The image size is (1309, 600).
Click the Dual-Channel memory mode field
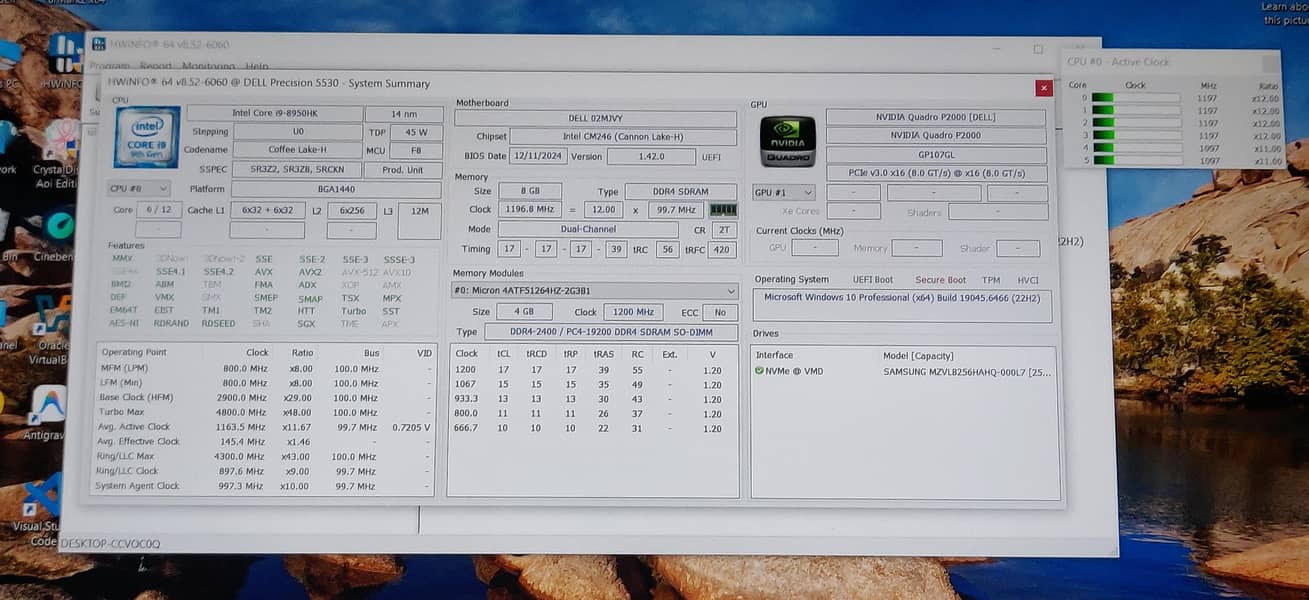(588, 229)
